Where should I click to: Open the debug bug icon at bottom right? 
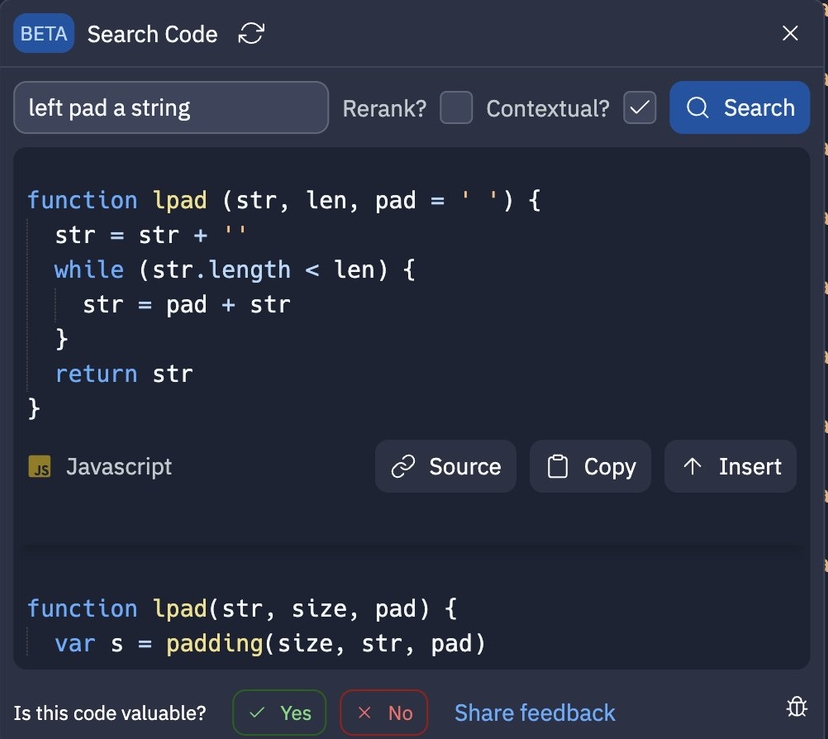pyautogui.click(x=796, y=706)
